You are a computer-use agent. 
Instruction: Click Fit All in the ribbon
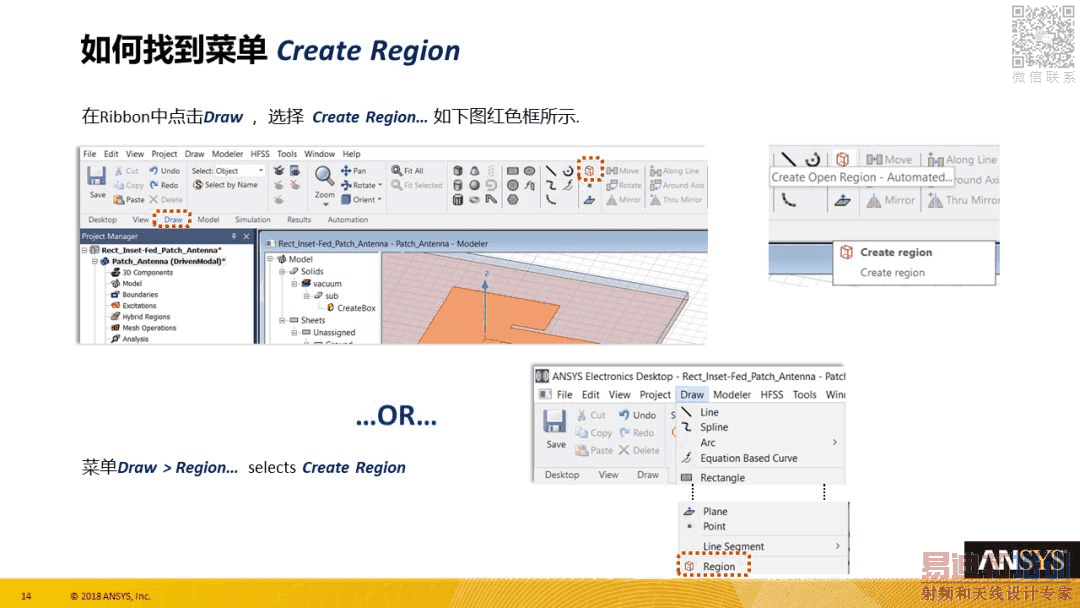coord(407,171)
